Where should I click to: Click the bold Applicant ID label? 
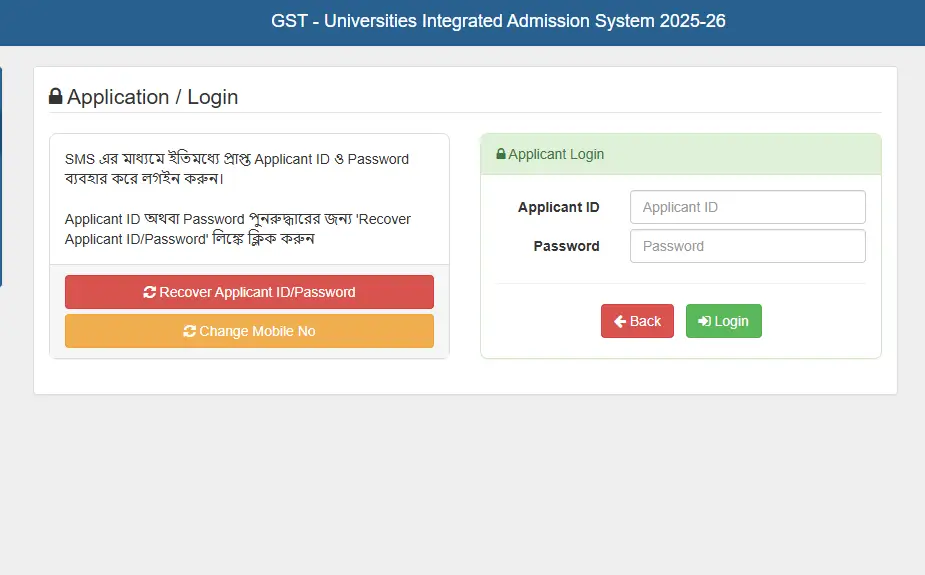point(558,207)
